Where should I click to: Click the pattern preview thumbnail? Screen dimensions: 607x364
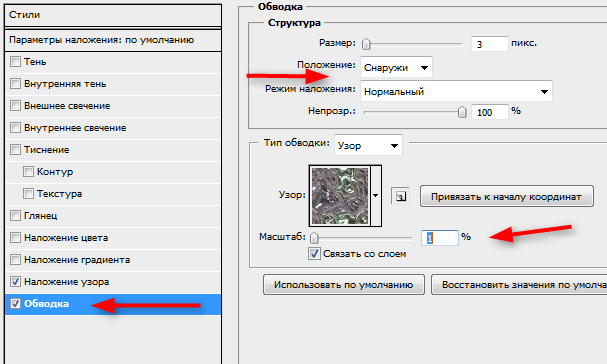(340, 196)
